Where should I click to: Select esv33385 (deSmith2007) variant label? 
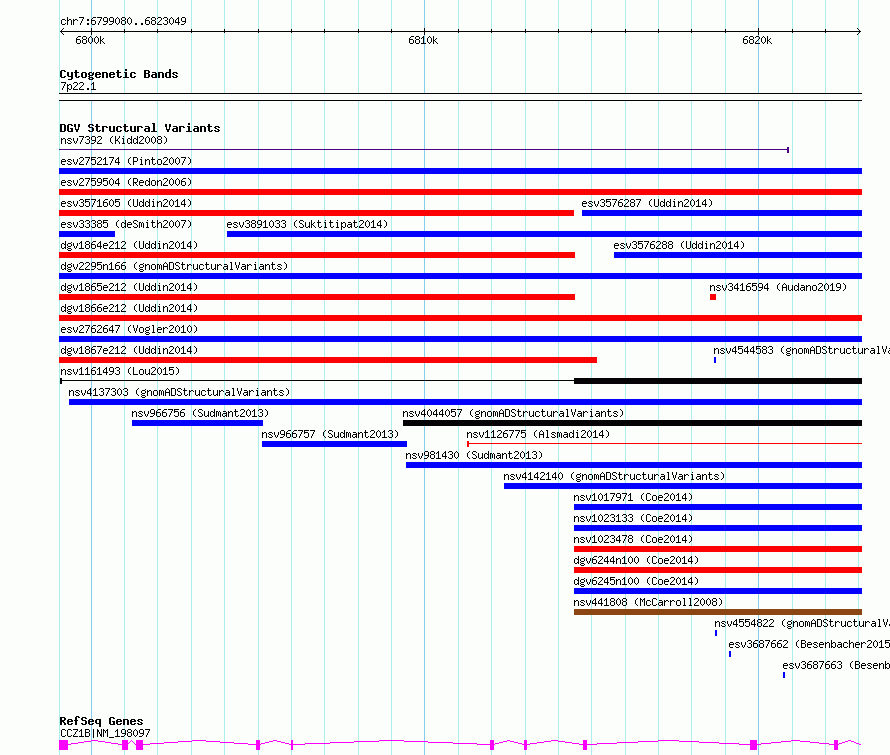pos(126,224)
